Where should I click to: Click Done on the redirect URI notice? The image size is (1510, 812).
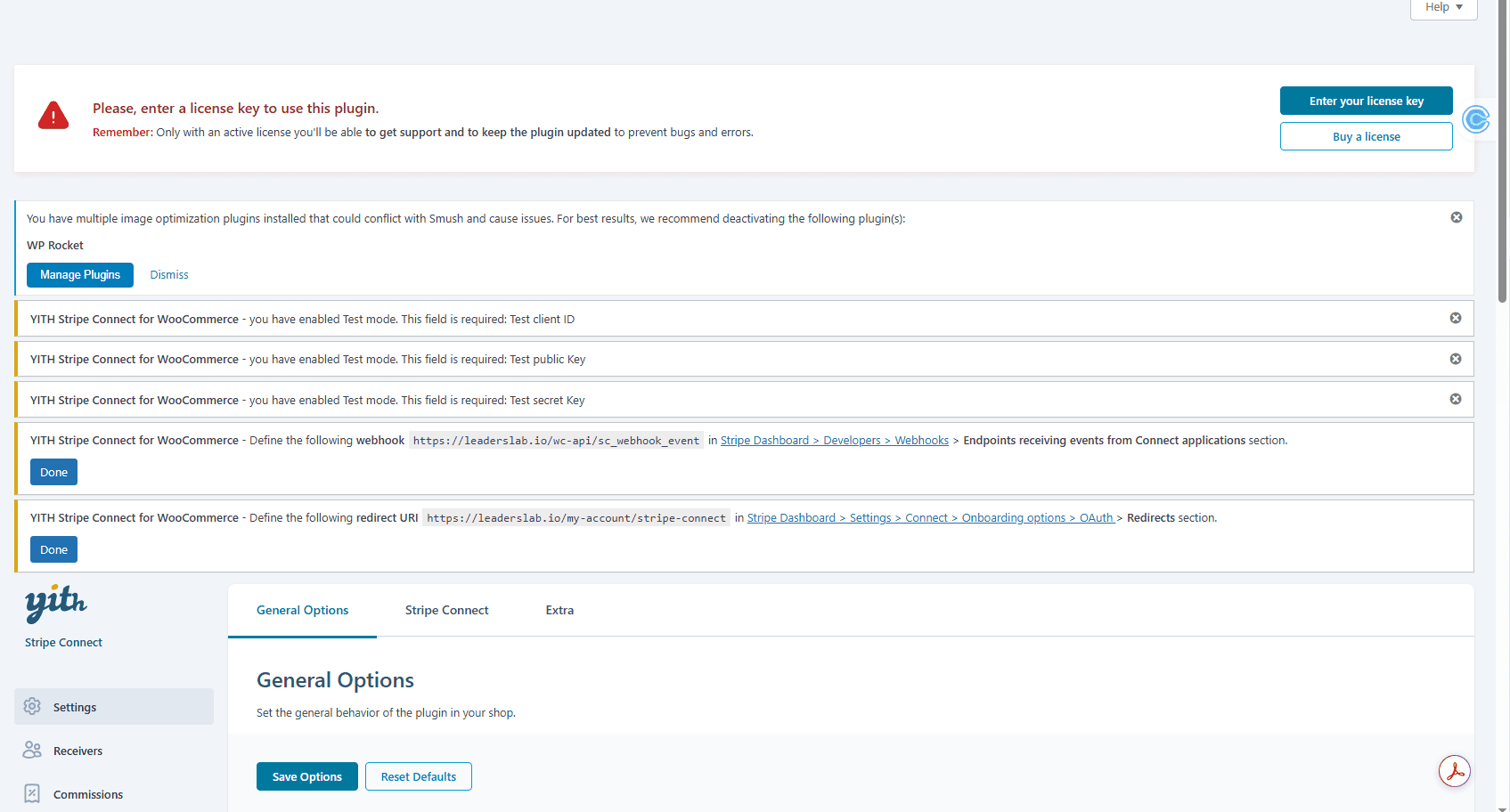(x=53, y=549)
